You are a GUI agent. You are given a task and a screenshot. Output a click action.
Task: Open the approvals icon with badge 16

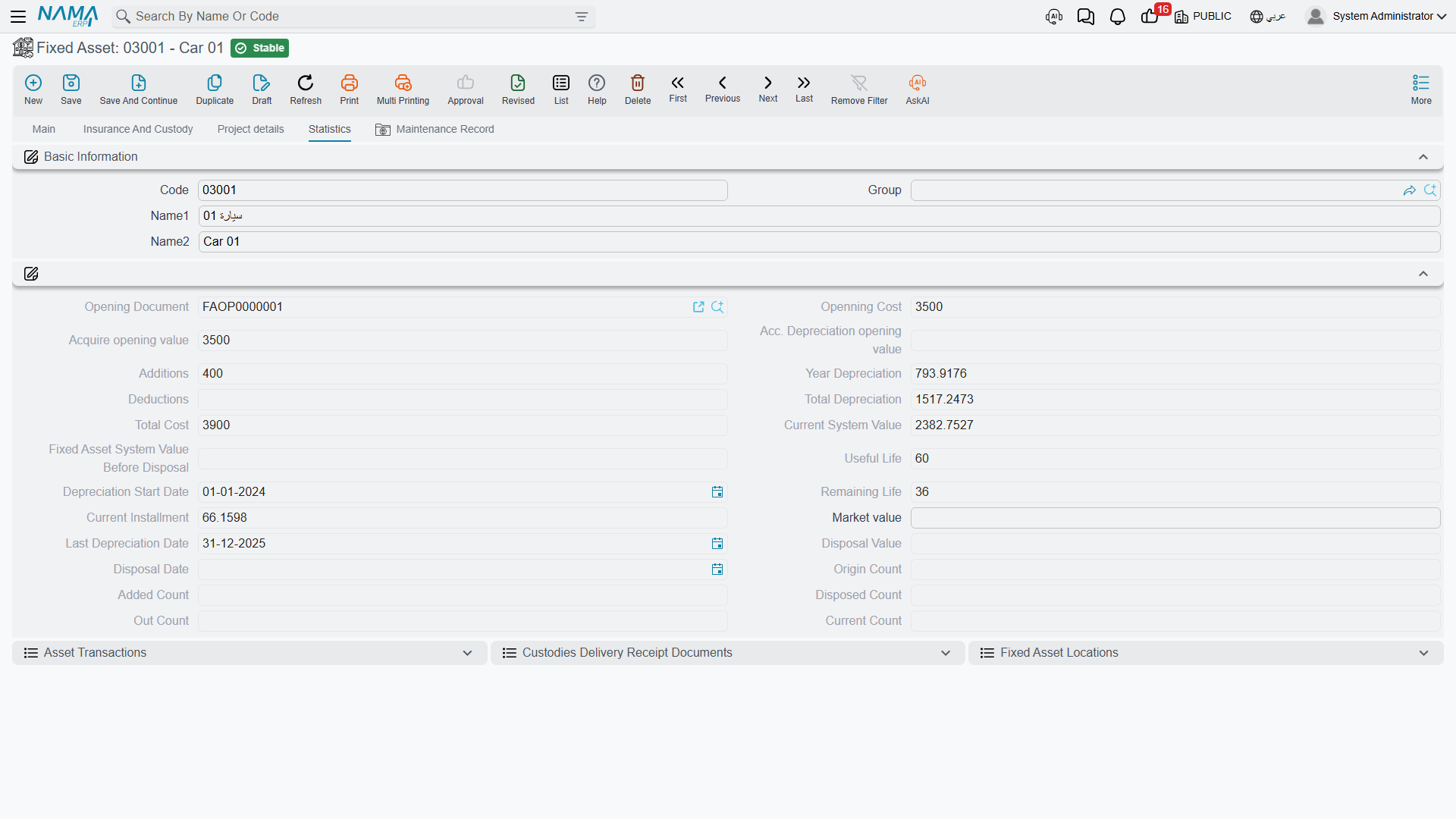pos(1151,15)
